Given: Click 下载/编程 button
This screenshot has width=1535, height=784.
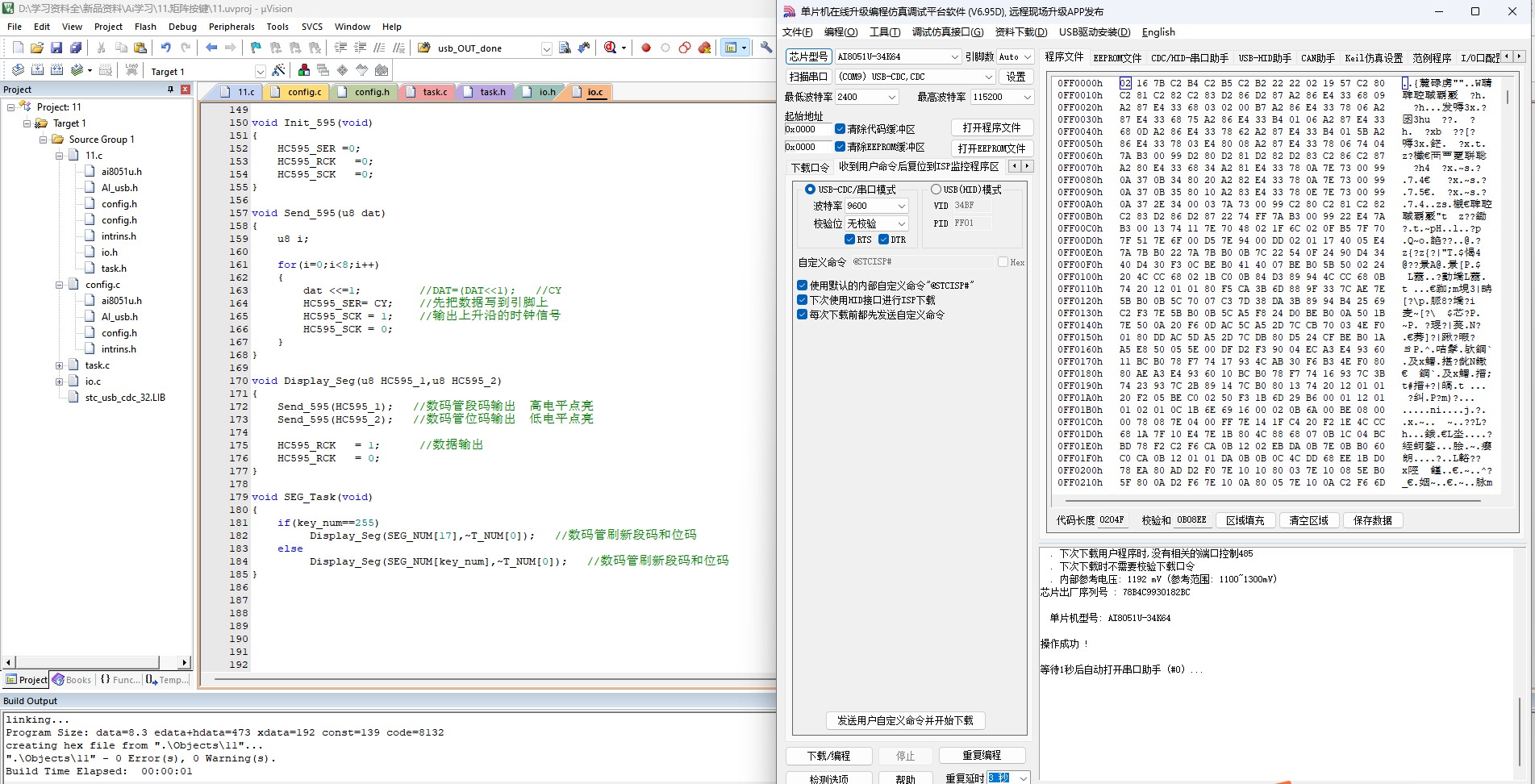Looking at the screenshot, I should tap(828, 756).
